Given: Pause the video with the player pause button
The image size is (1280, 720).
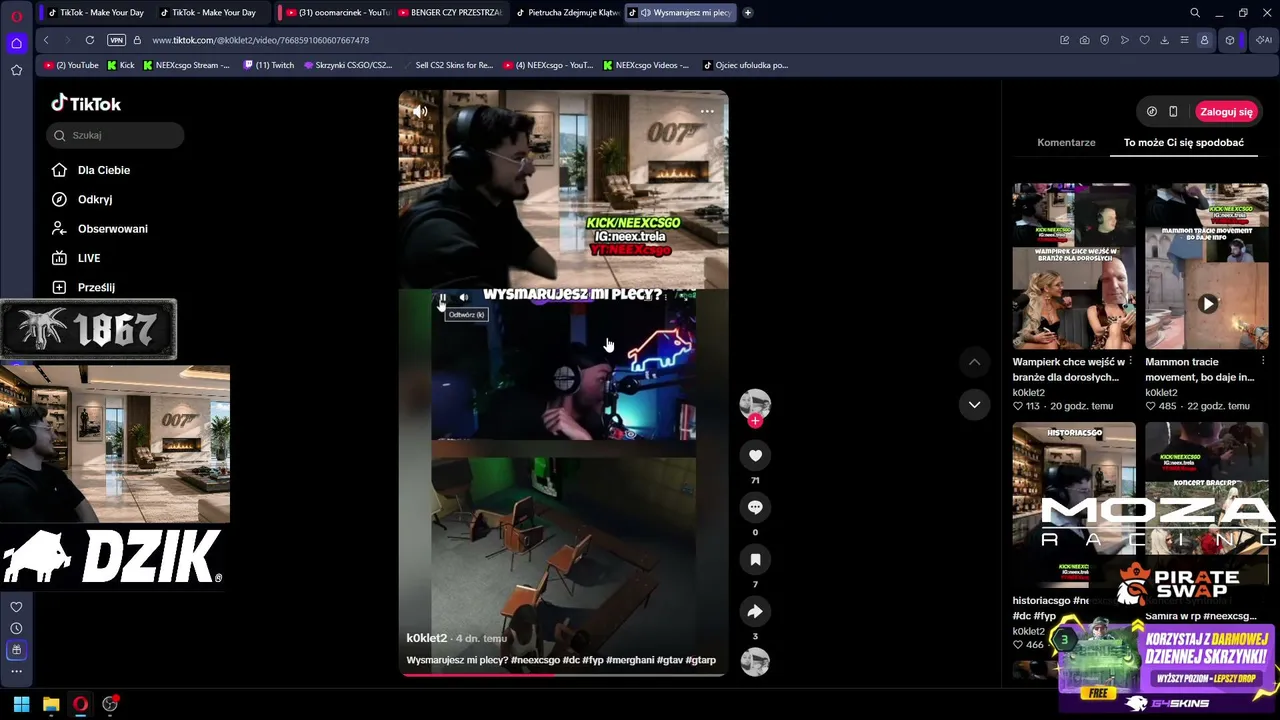Looking at the screenshot, I should pos(443,297).
